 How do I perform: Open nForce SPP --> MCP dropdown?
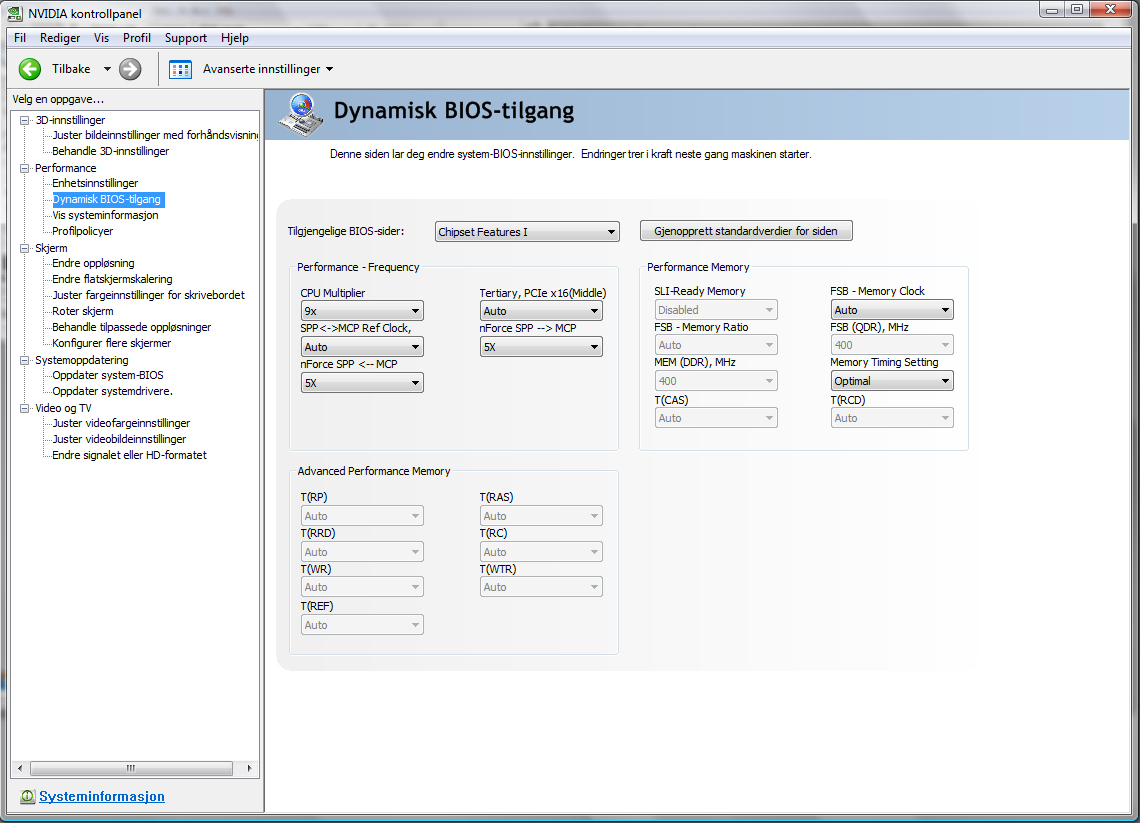pyautogui.click(x=541, y=348)
